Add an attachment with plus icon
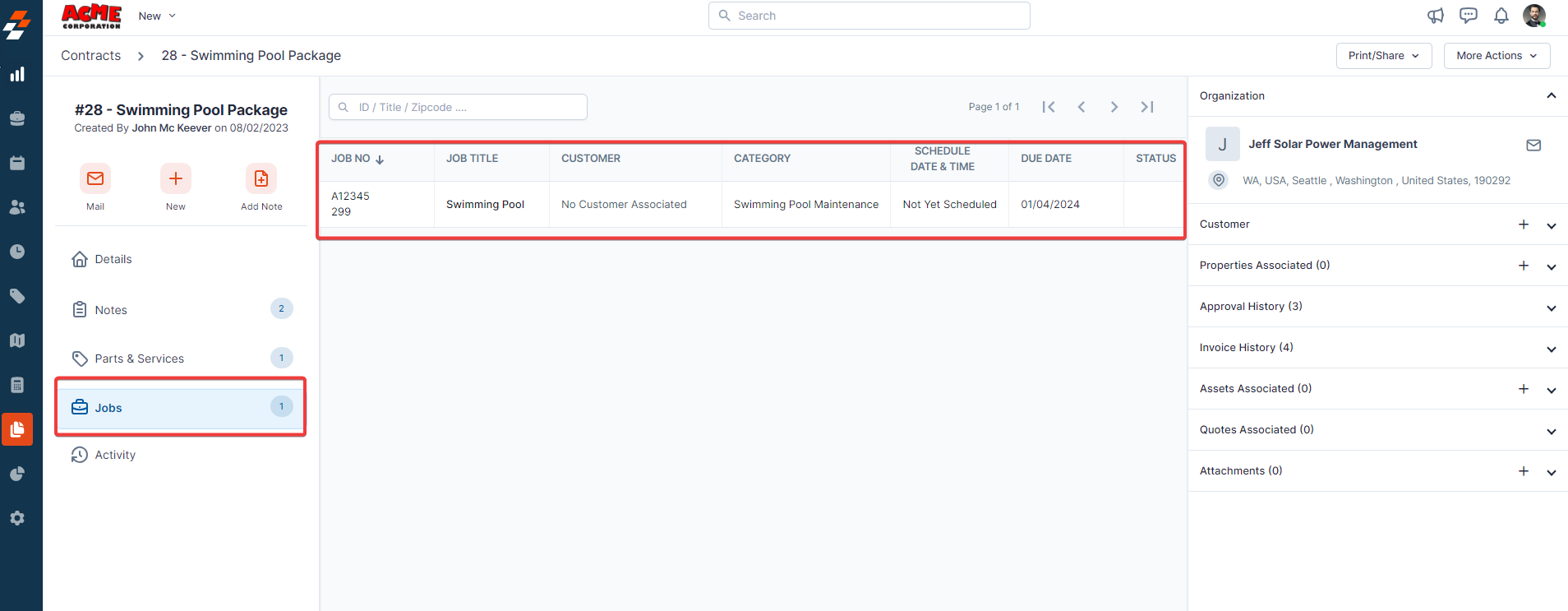The height and width of the screenshot is (611, 1568). [x=1523, y=471]
